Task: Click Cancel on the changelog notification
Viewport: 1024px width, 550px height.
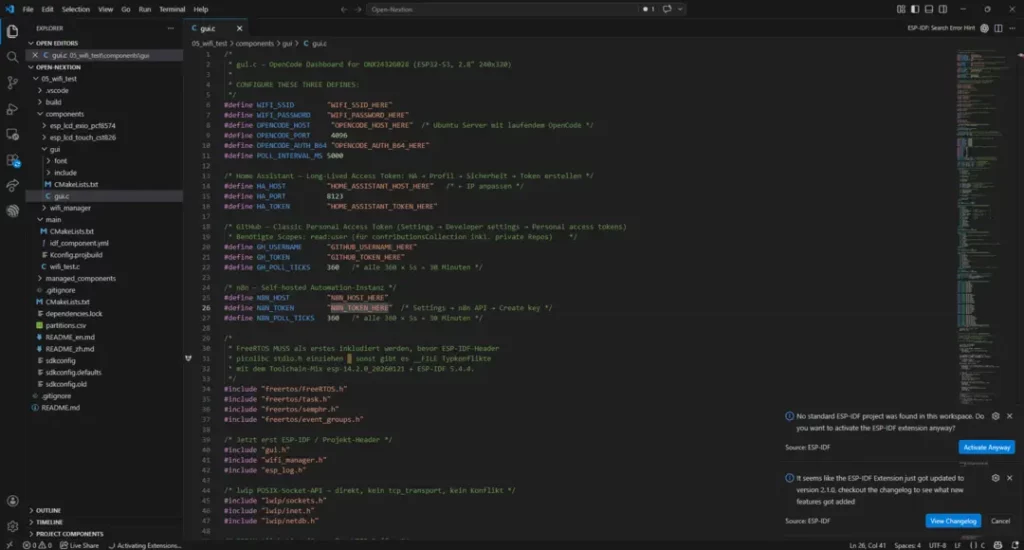Action: click(1000, 521)
